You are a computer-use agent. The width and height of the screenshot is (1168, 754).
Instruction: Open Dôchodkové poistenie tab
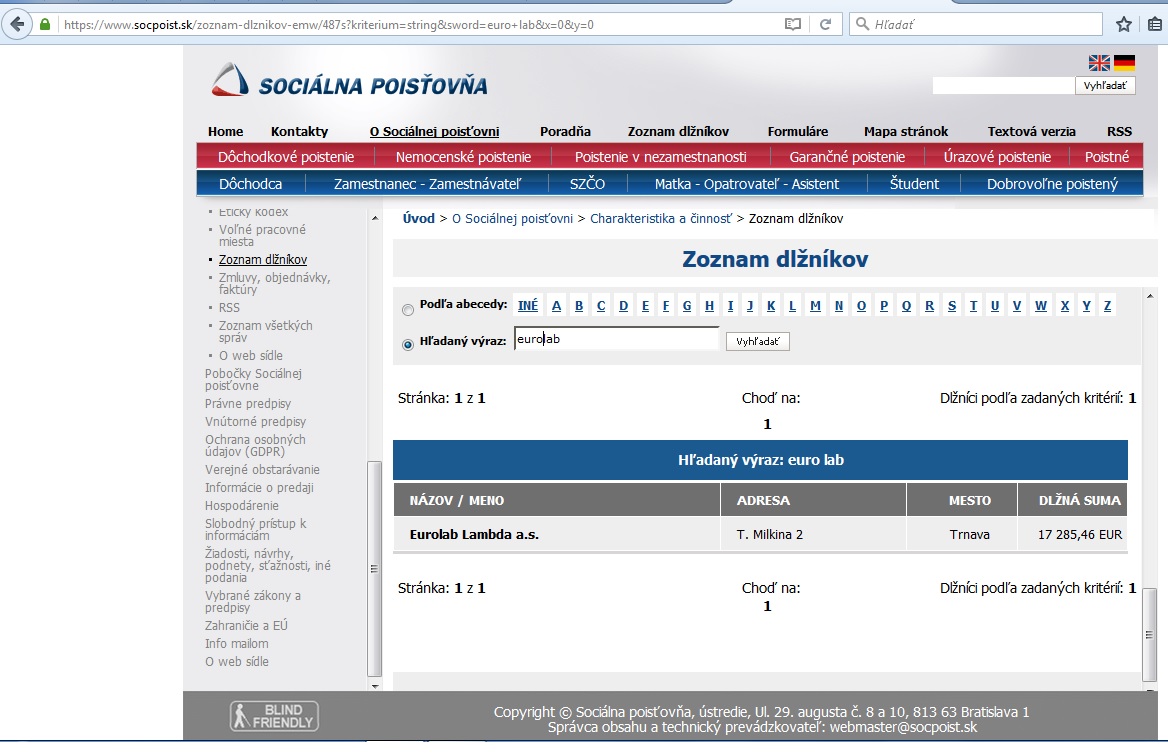tap(286, 157)
